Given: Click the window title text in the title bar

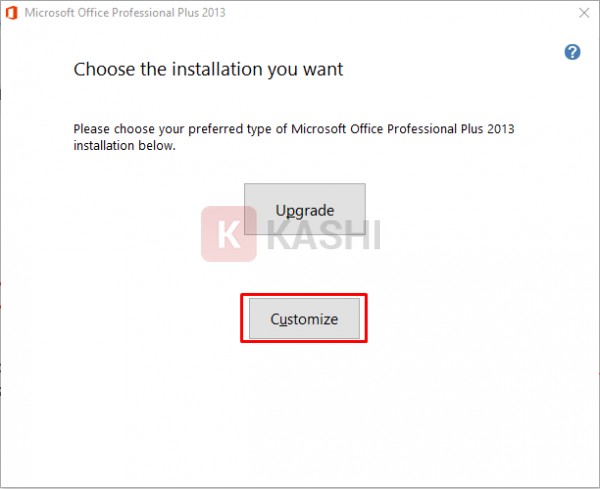Looking at the screenshot, I should point(125,13).
